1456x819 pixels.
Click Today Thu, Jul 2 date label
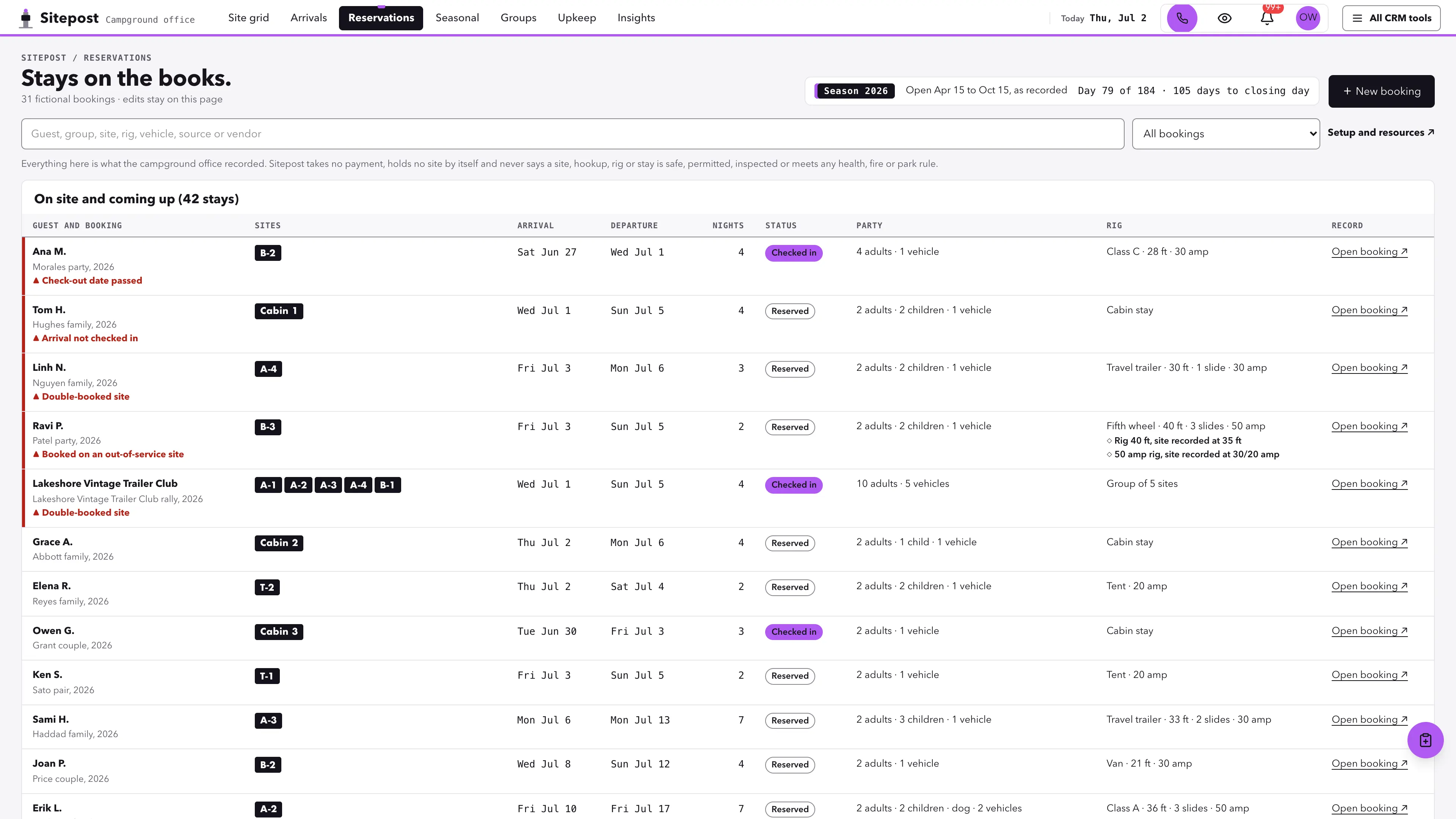tap(1103, 18)
